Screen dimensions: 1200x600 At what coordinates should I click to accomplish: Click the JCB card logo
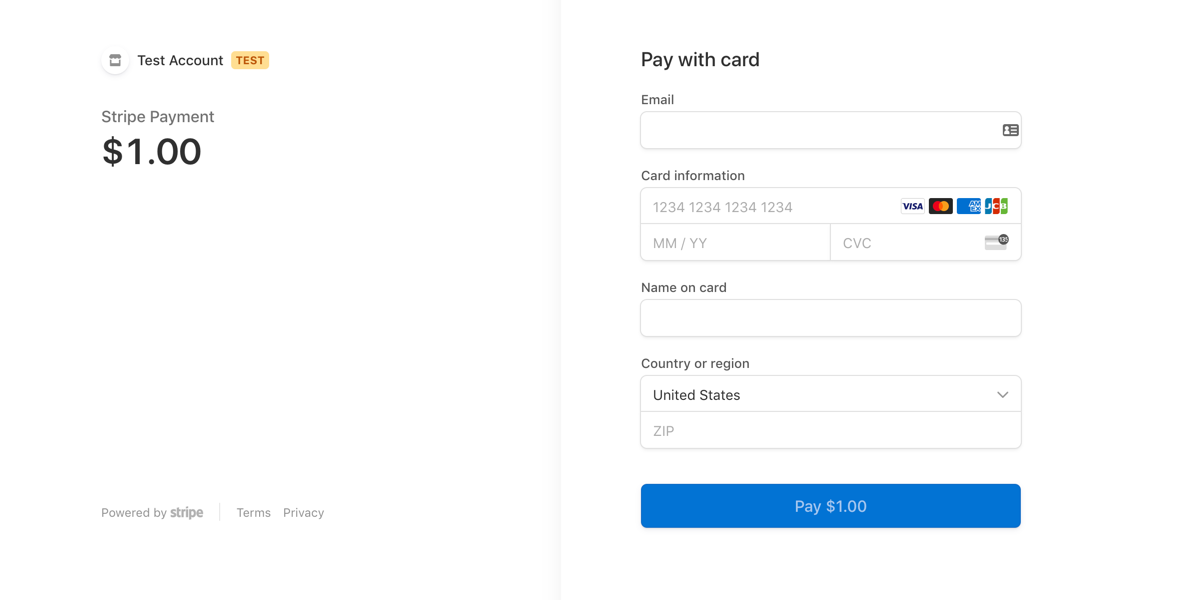(996, 206)
